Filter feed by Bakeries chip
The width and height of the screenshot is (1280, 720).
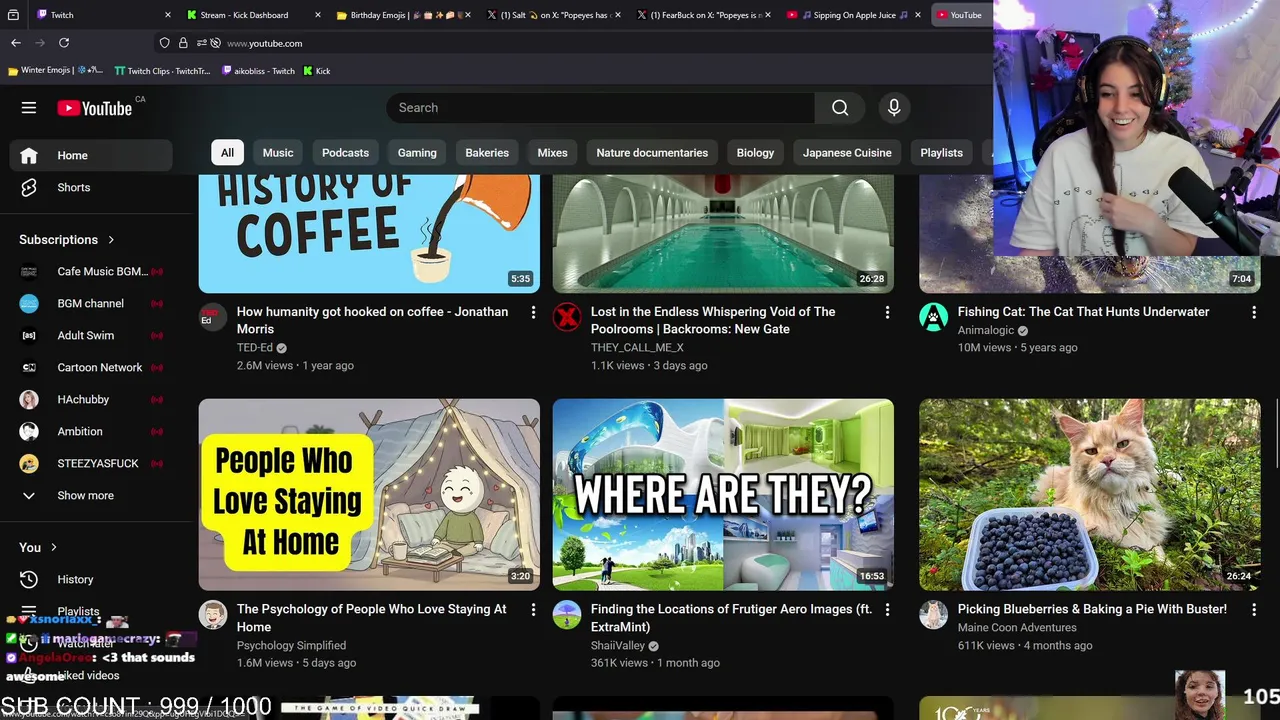[x=487, y=153]
